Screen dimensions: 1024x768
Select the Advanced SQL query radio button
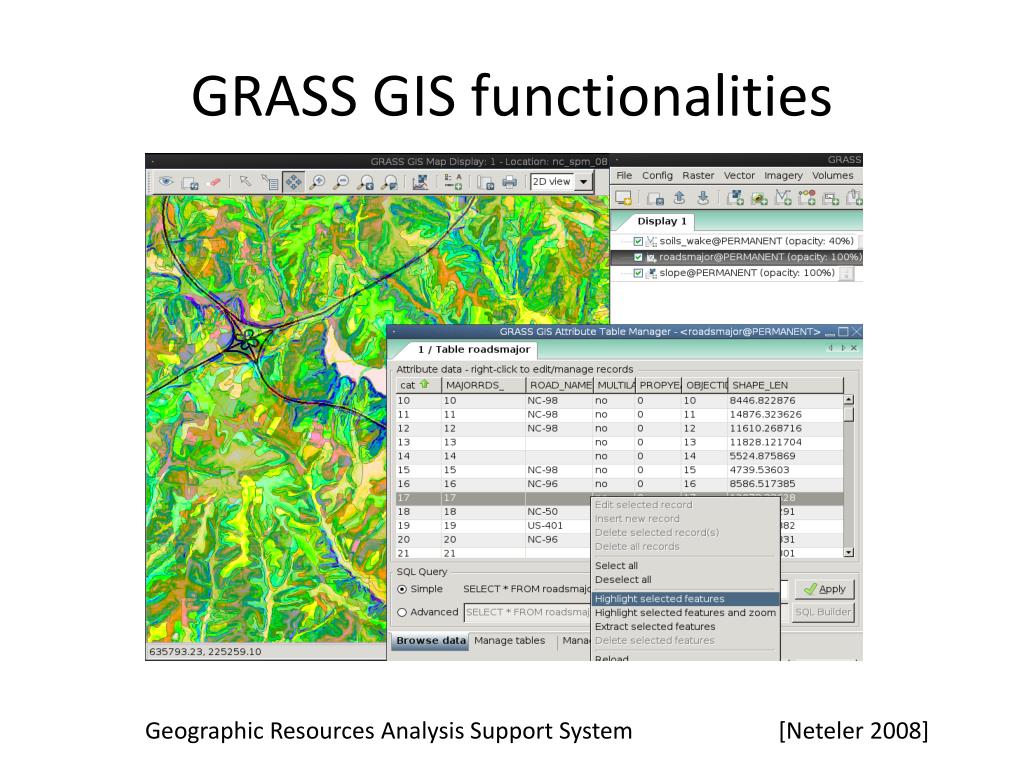[x=402, y=613]
